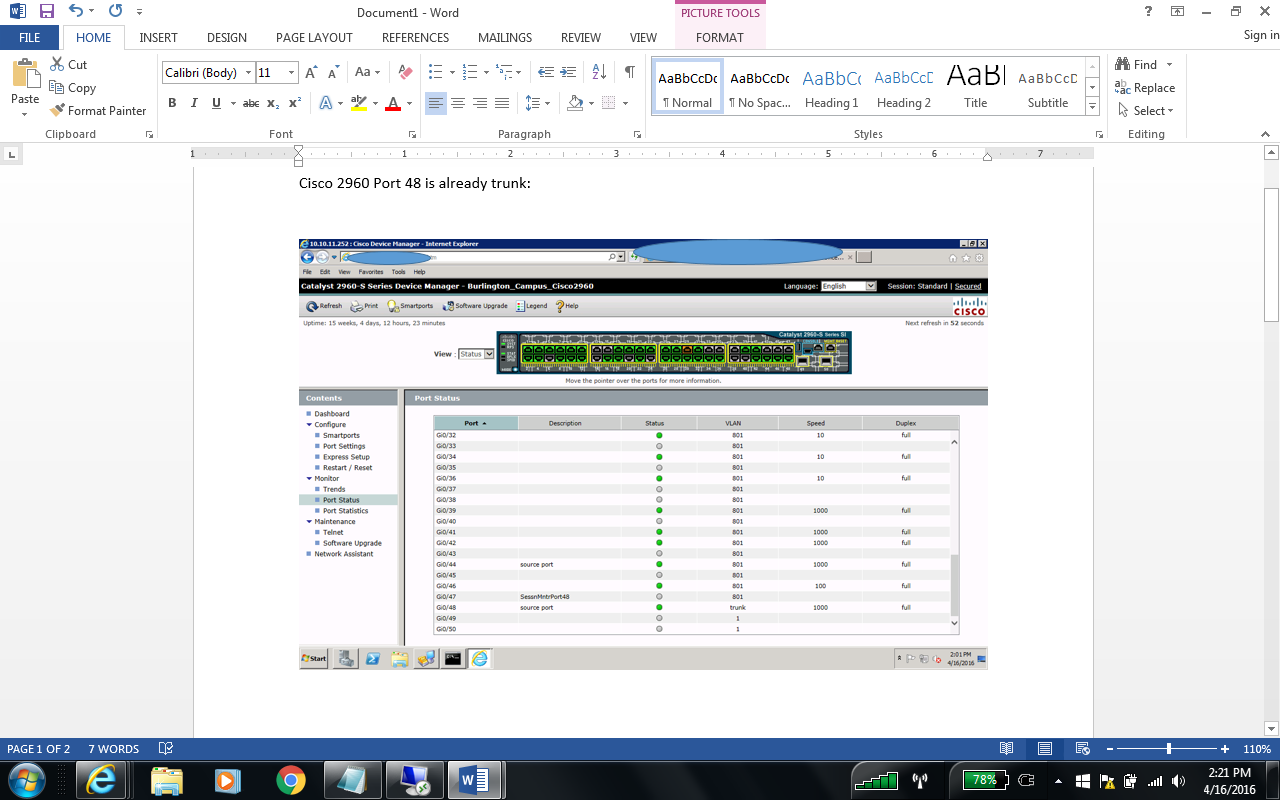Click the Zoom Out minus icon

coord(1111,749)
